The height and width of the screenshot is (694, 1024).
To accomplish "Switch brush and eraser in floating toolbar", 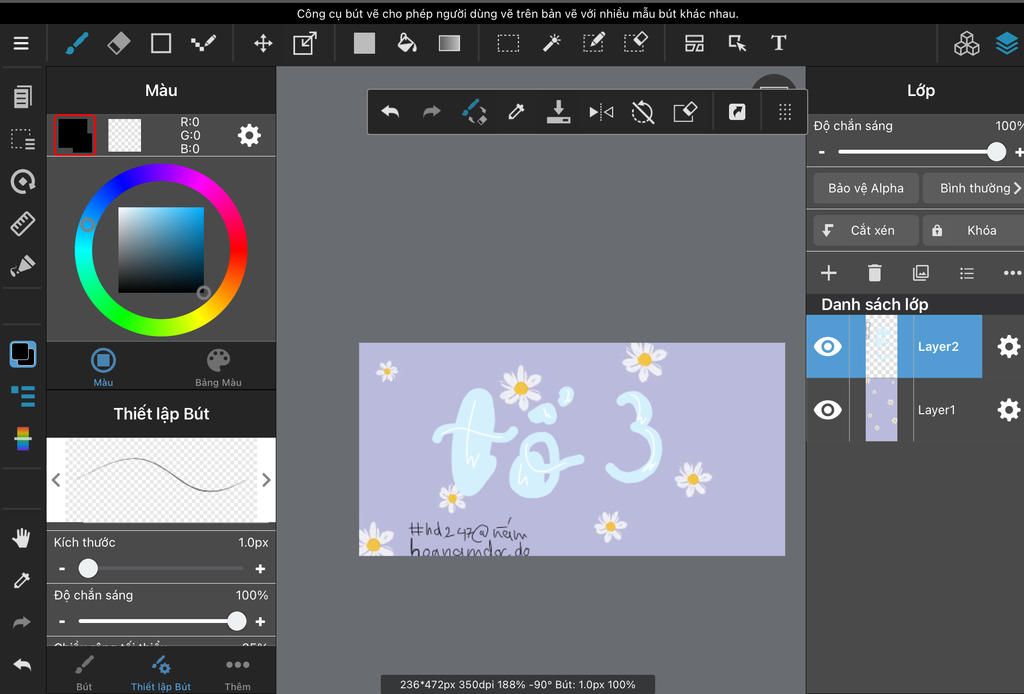I will (474, 112).
